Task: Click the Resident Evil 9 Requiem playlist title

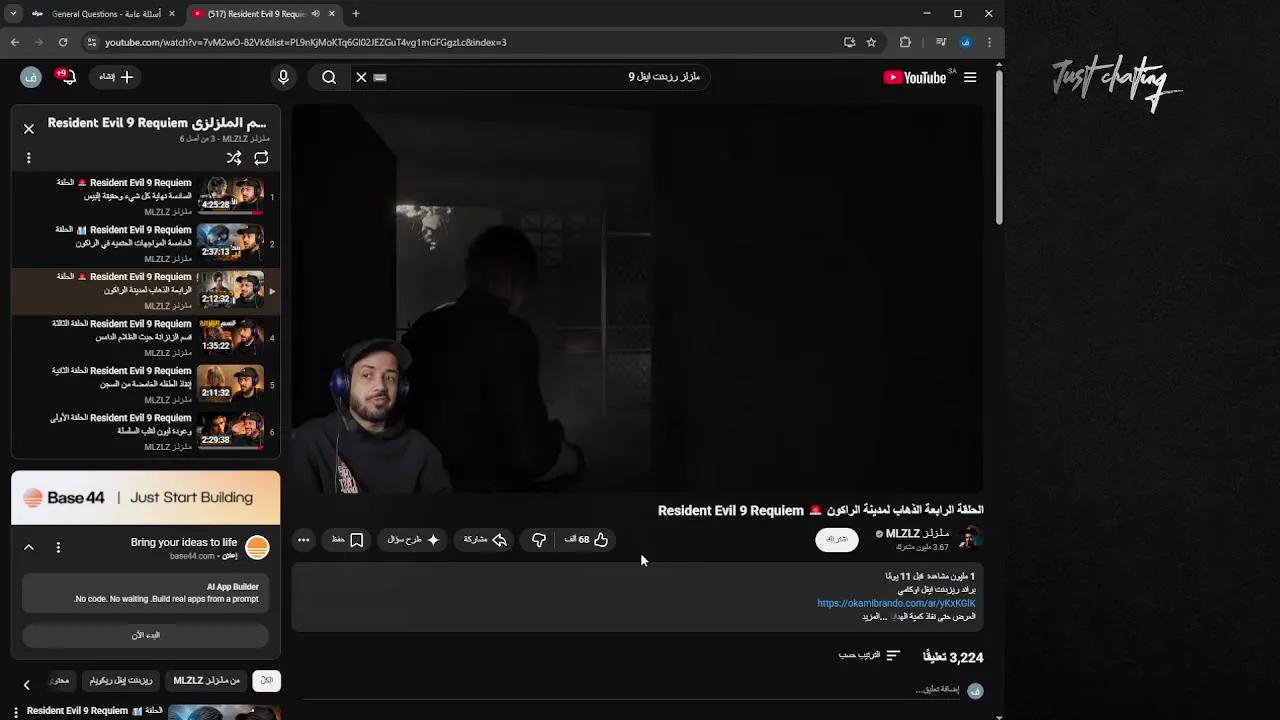Action: tap(157, 123)
